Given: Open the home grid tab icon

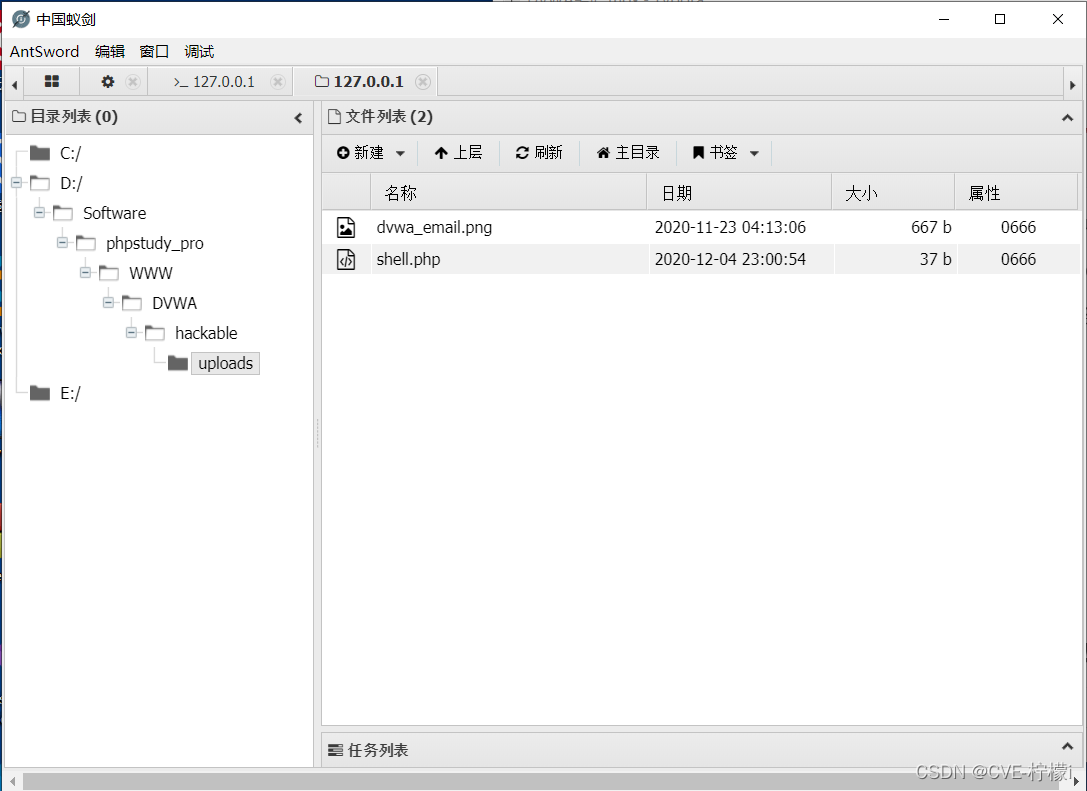Looking at the screenshot, I should point(51,82).
